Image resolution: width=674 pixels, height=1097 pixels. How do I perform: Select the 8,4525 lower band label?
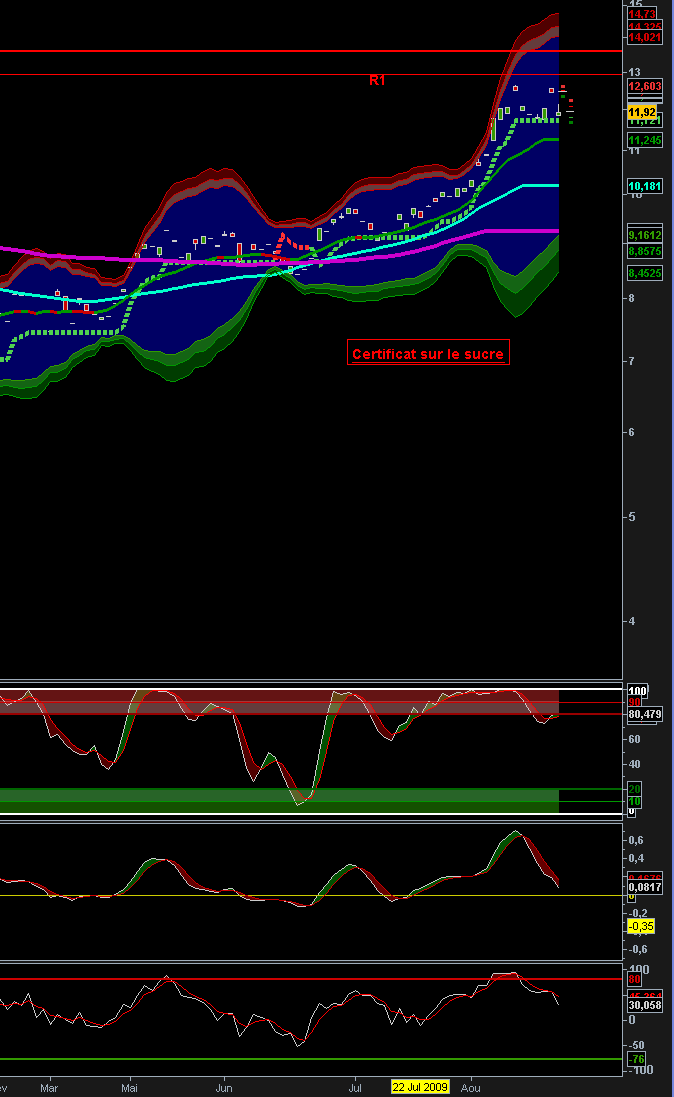click(x=645, y=273)
